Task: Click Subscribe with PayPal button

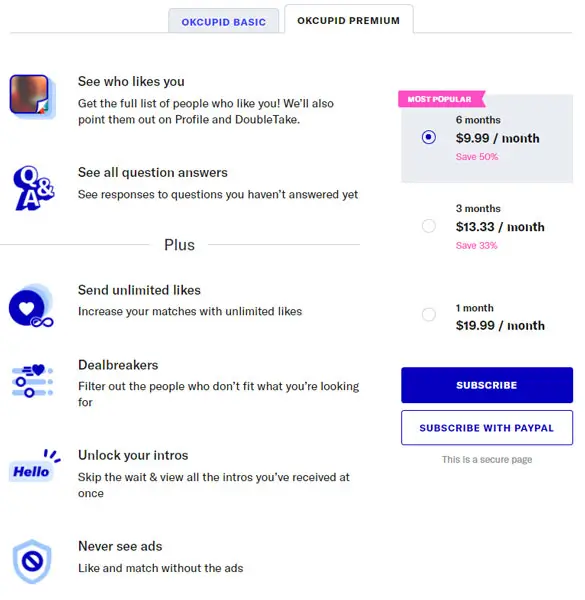Action: (487, 428)
